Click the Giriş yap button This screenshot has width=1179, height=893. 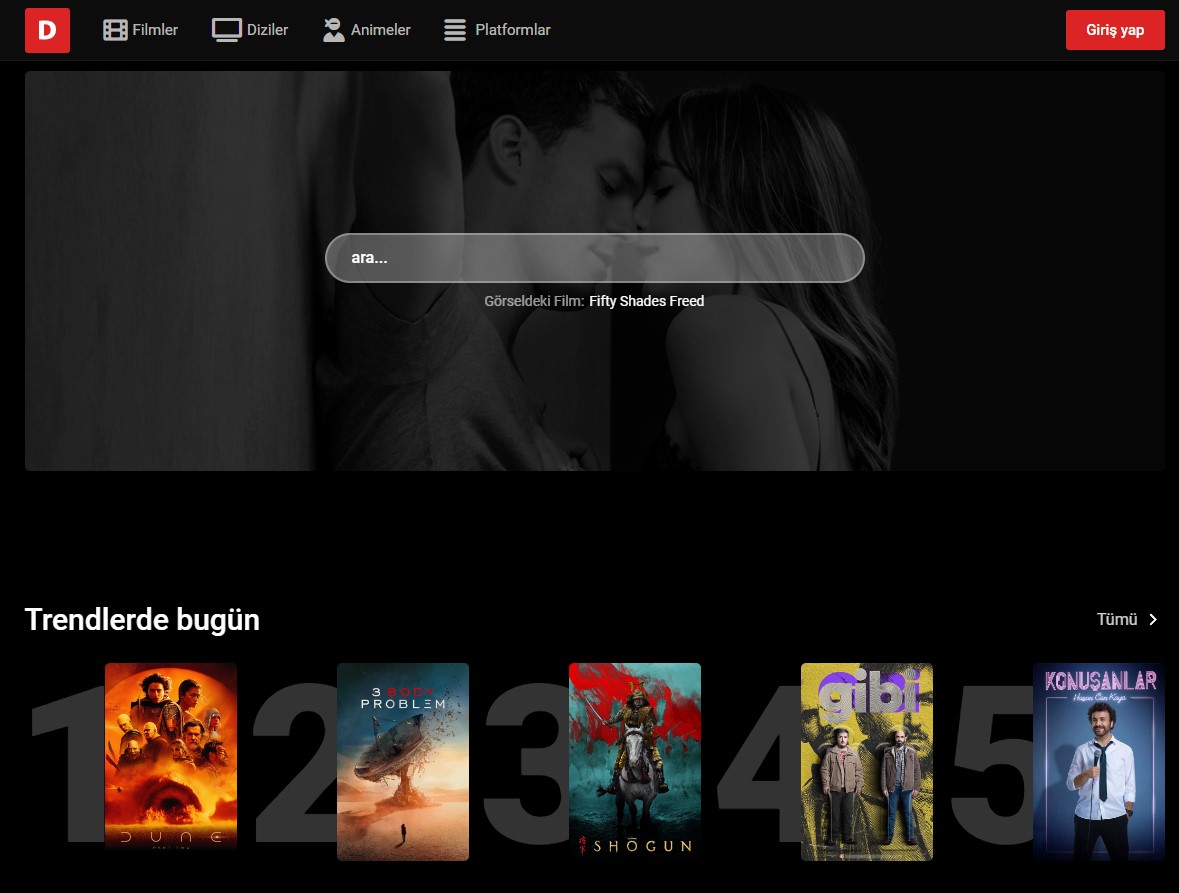click(x=1115, y=30)
